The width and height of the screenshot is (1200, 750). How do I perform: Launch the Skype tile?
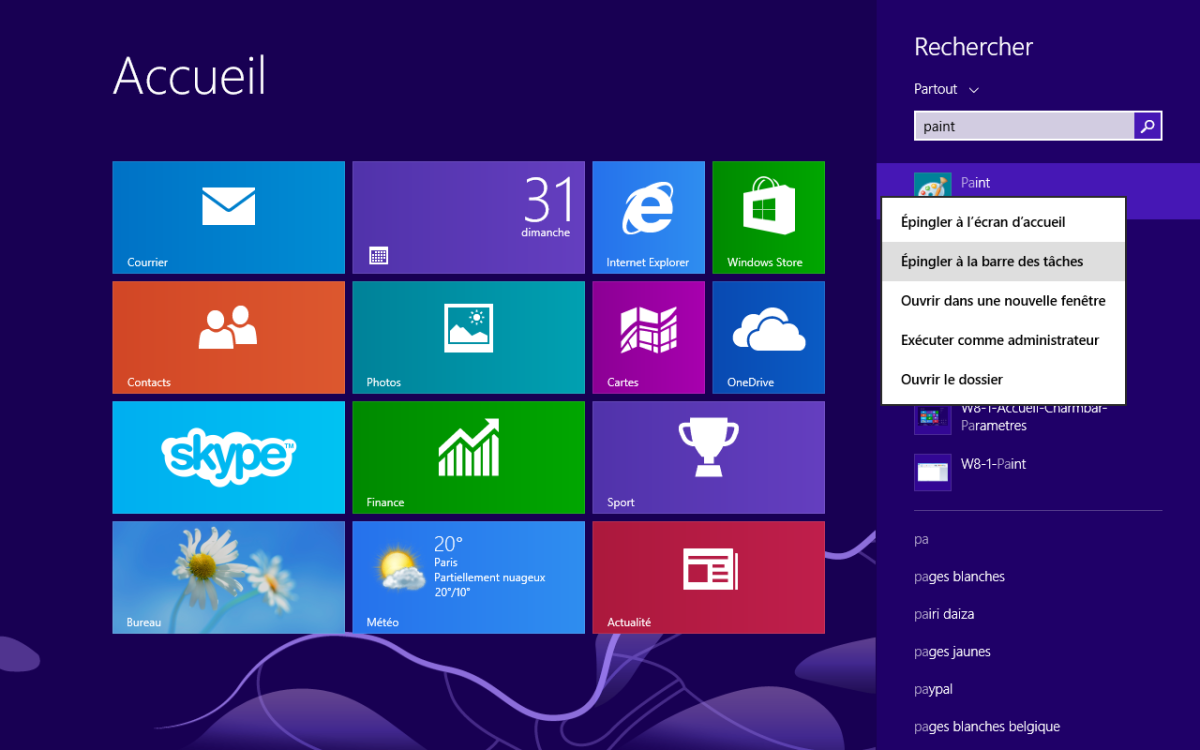tap(228, 457)
